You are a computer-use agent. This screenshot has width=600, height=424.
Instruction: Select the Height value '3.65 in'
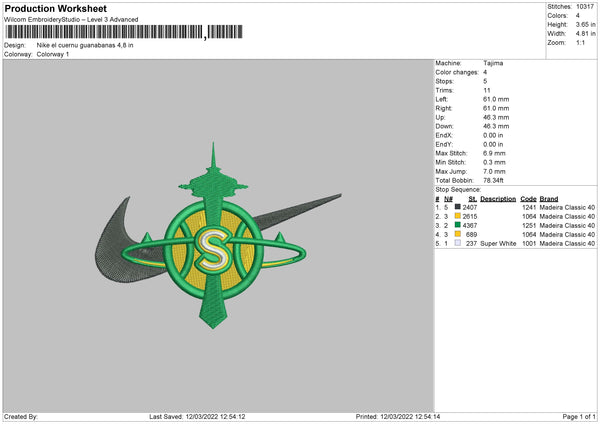[585, 24]
